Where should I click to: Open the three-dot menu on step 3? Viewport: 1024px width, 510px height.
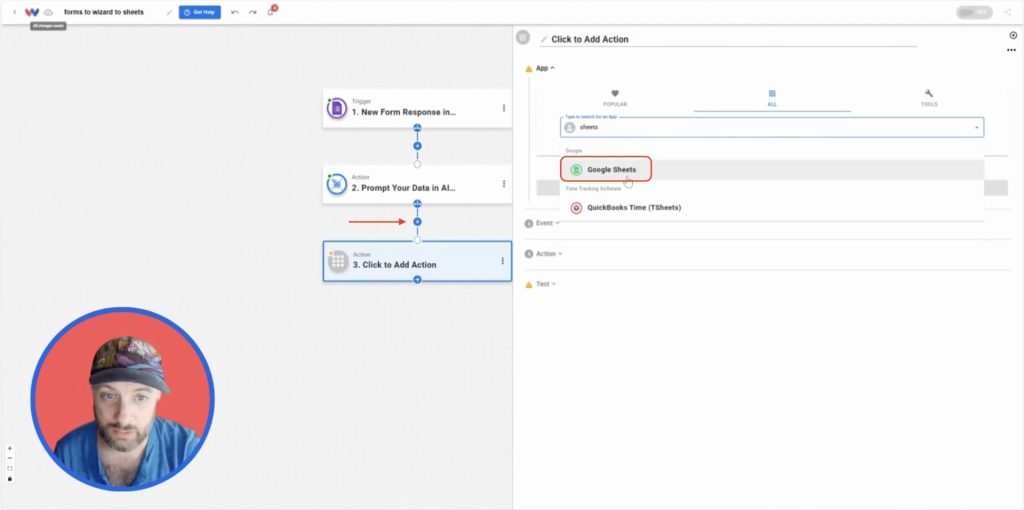coord(502,261)
